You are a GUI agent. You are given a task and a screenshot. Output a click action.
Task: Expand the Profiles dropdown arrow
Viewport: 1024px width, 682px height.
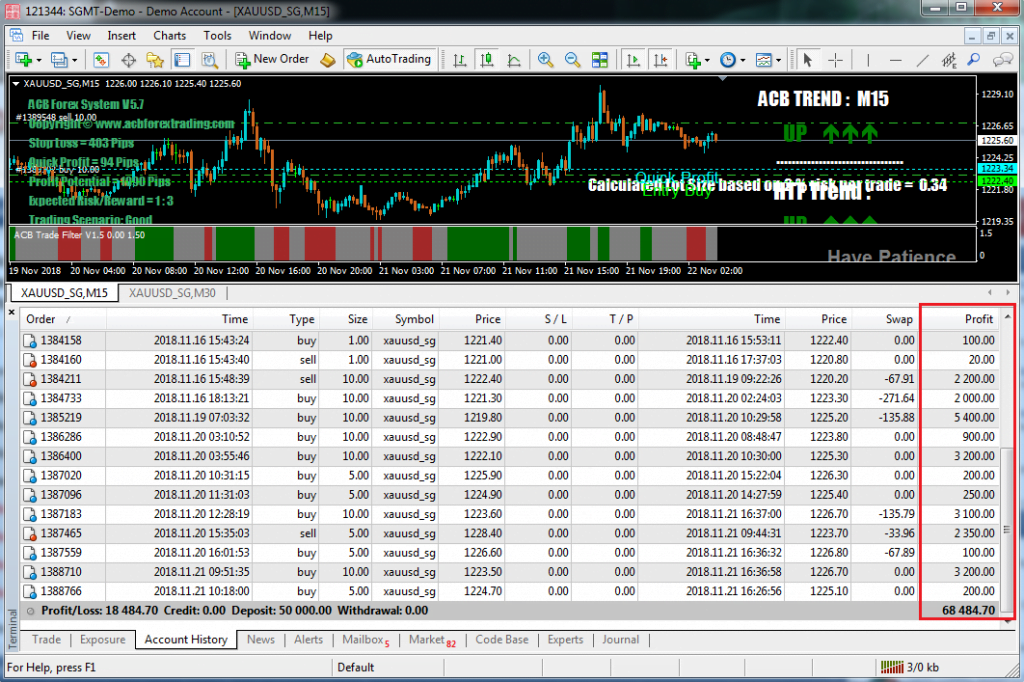74,61
